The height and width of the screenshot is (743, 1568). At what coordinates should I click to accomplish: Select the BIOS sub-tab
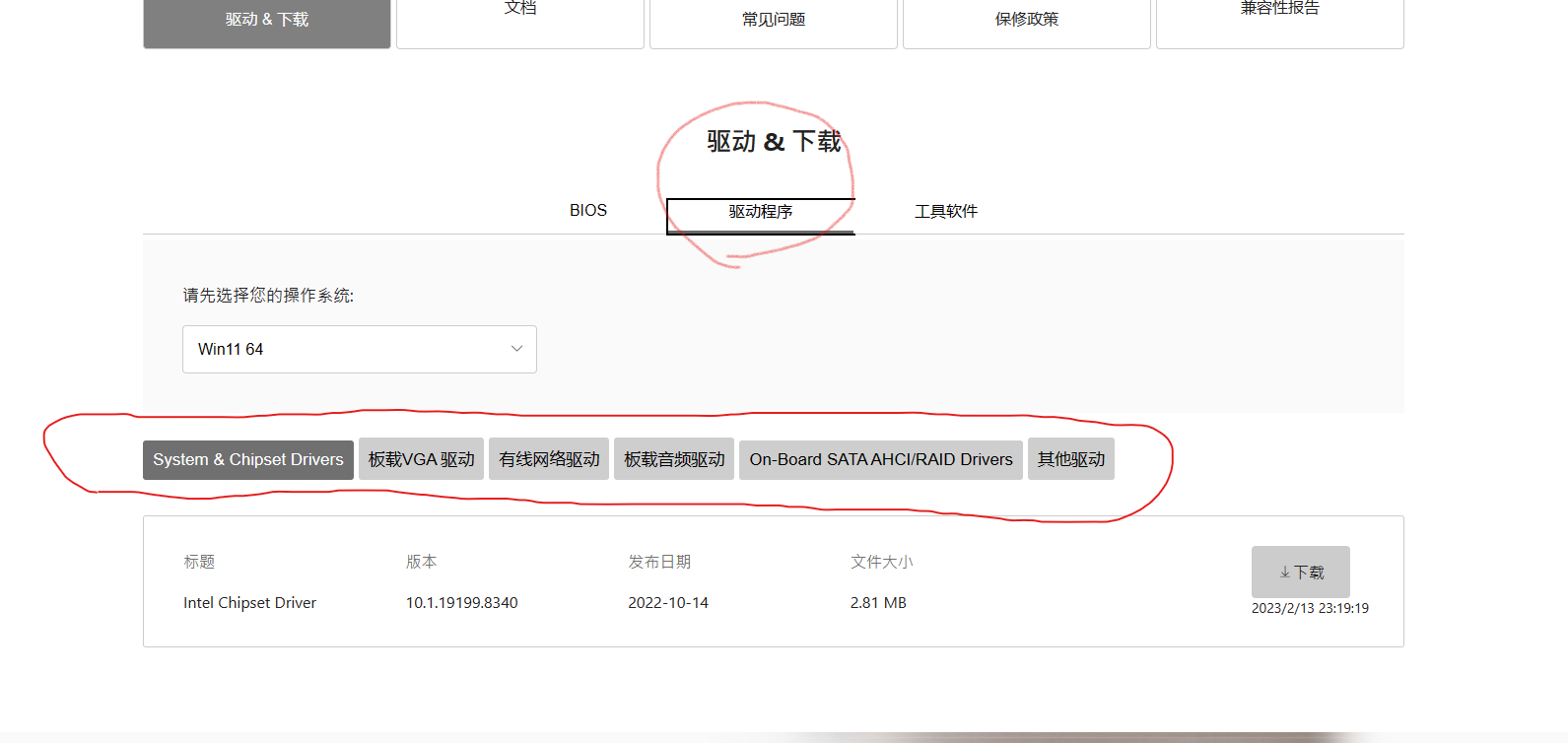(x=588, y=211)
